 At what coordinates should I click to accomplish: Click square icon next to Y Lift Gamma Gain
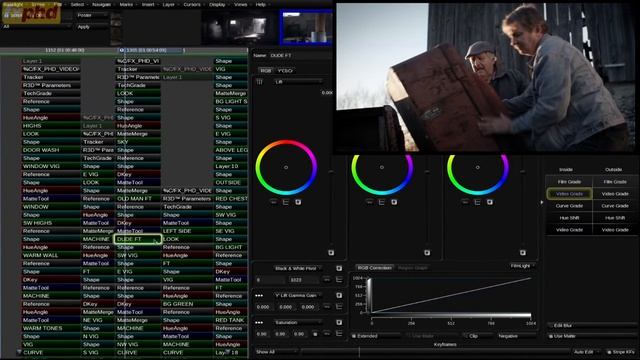point(339,295)
